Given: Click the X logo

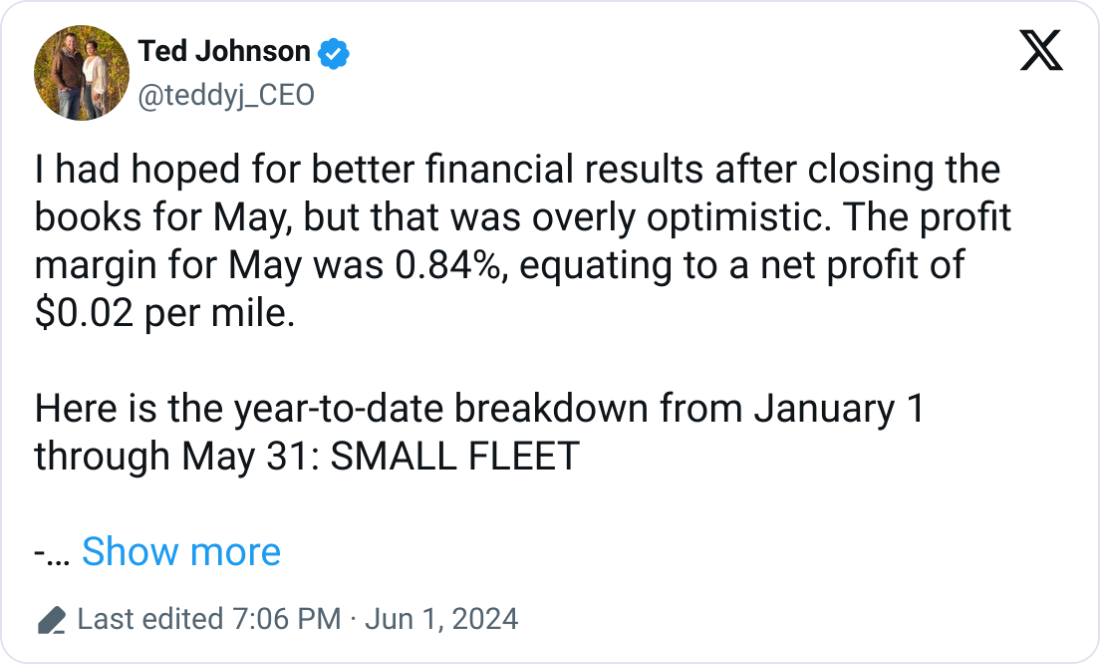Looking at the screenshot, I should 1041,49.
